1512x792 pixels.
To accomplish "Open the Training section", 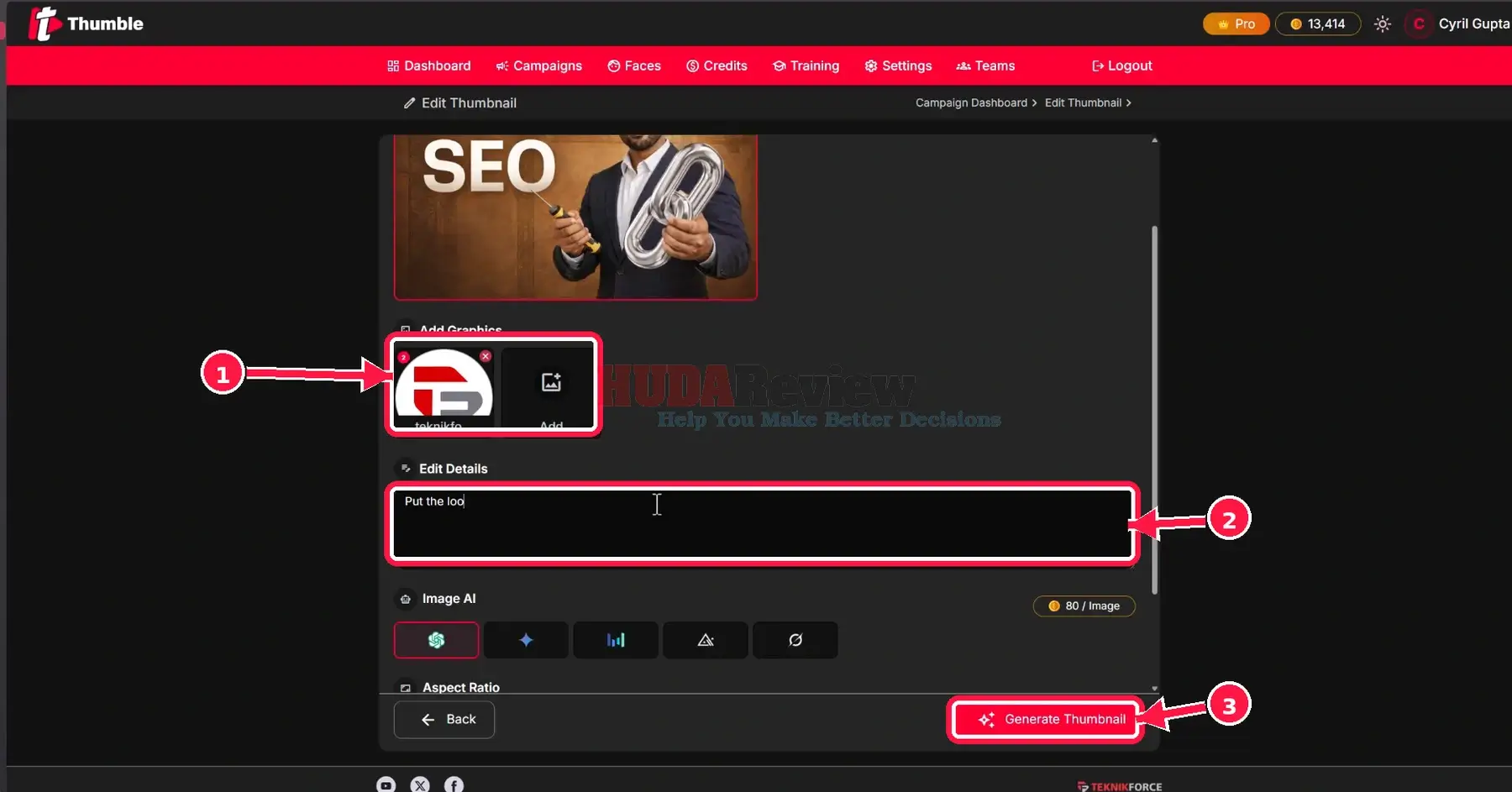I will pos(806,66).
